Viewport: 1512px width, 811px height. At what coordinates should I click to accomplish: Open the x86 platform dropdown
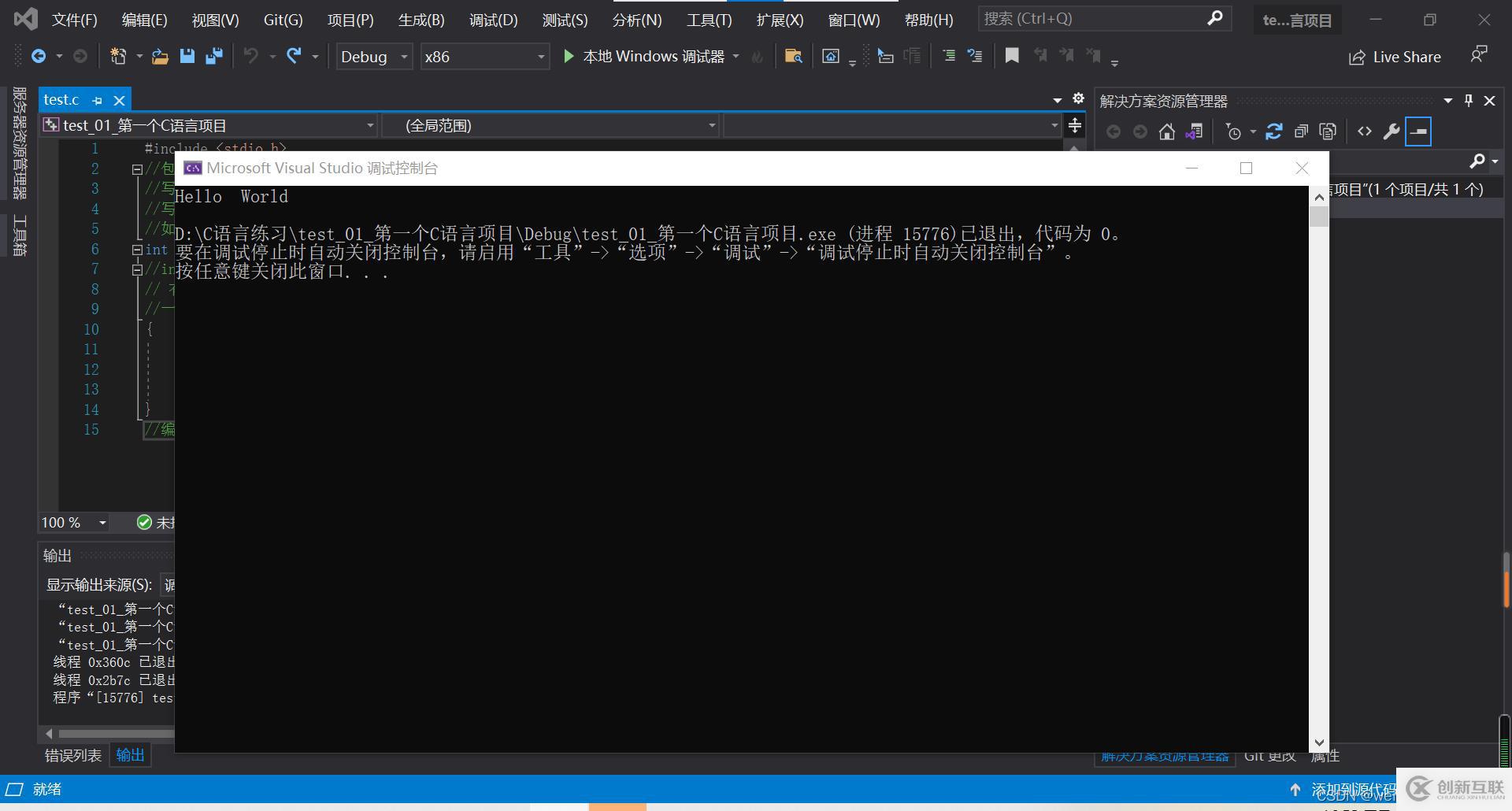coord(484,57)
